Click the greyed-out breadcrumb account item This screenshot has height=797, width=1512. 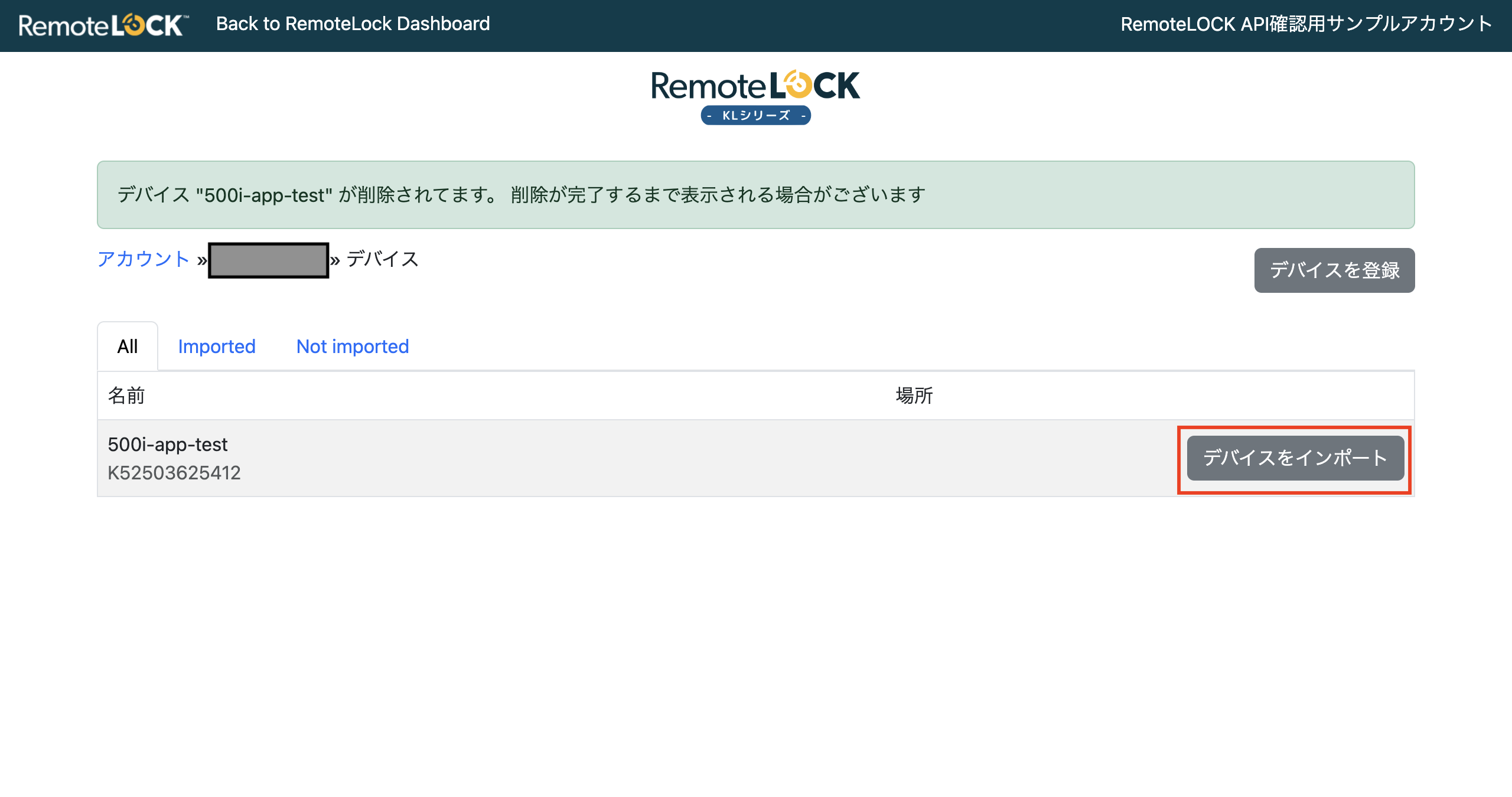(x=268, y=260)
